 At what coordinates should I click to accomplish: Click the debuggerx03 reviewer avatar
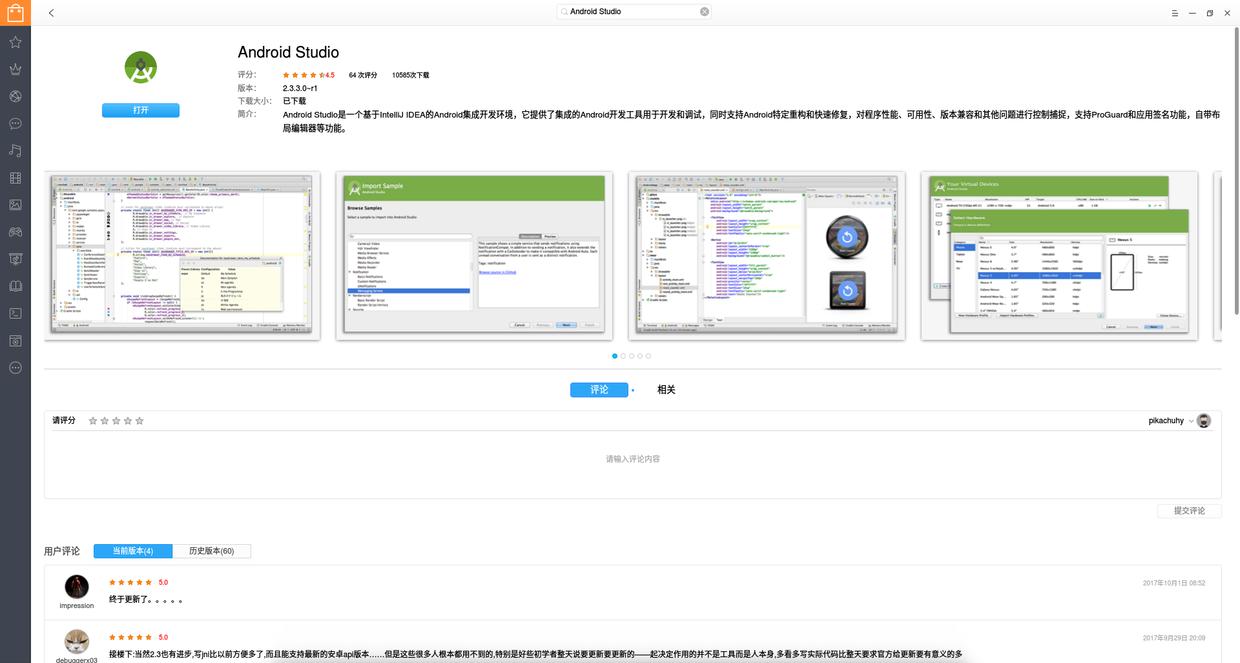click(76, 642)
